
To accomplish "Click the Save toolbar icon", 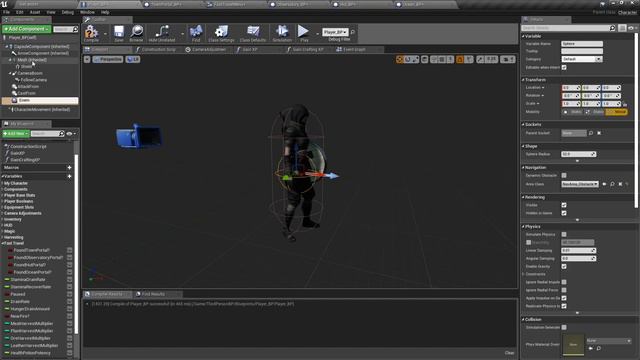I will click(119, 33).
